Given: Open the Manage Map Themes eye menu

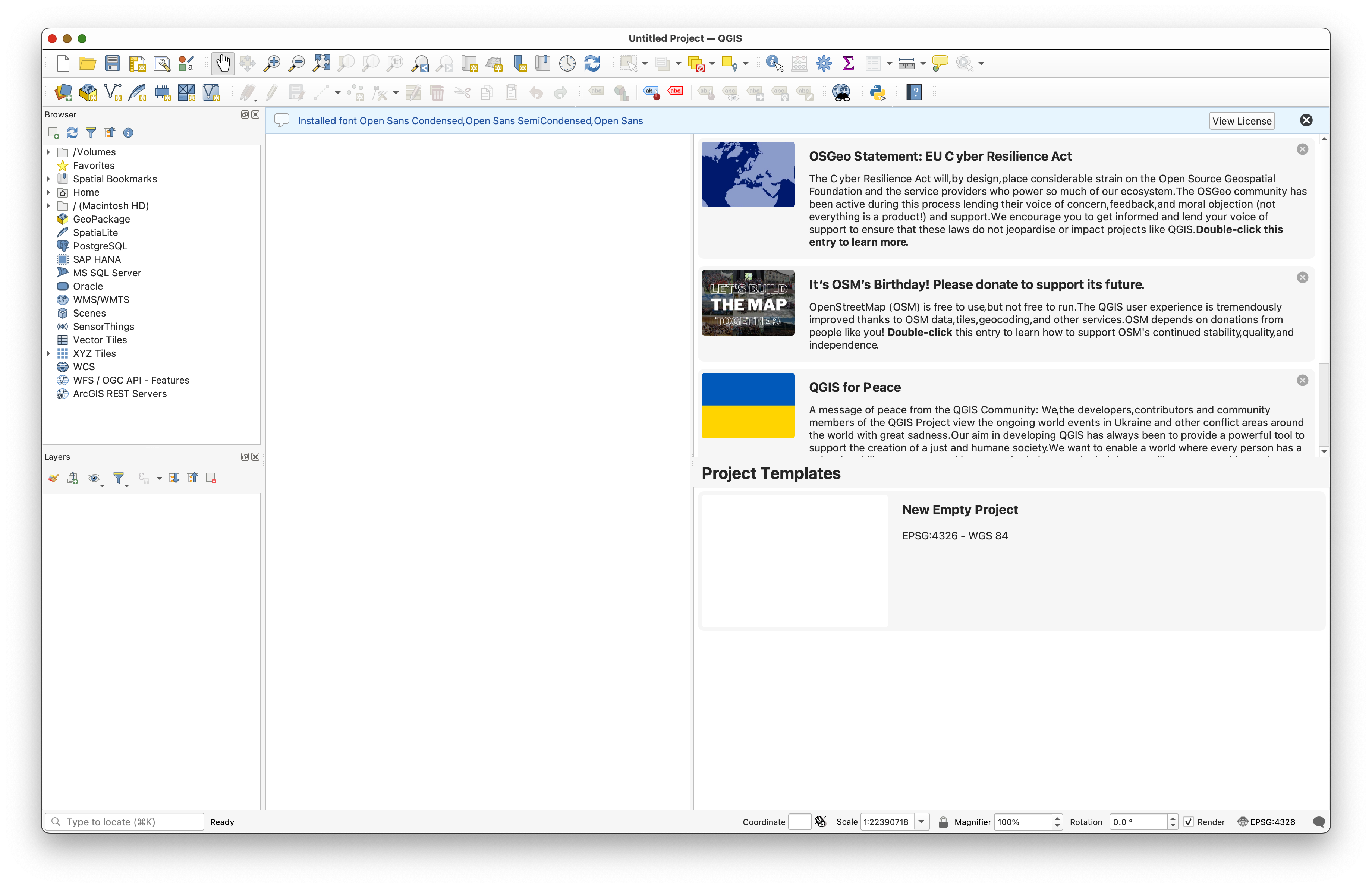Looking at the screenshot, I should (95, 478).
